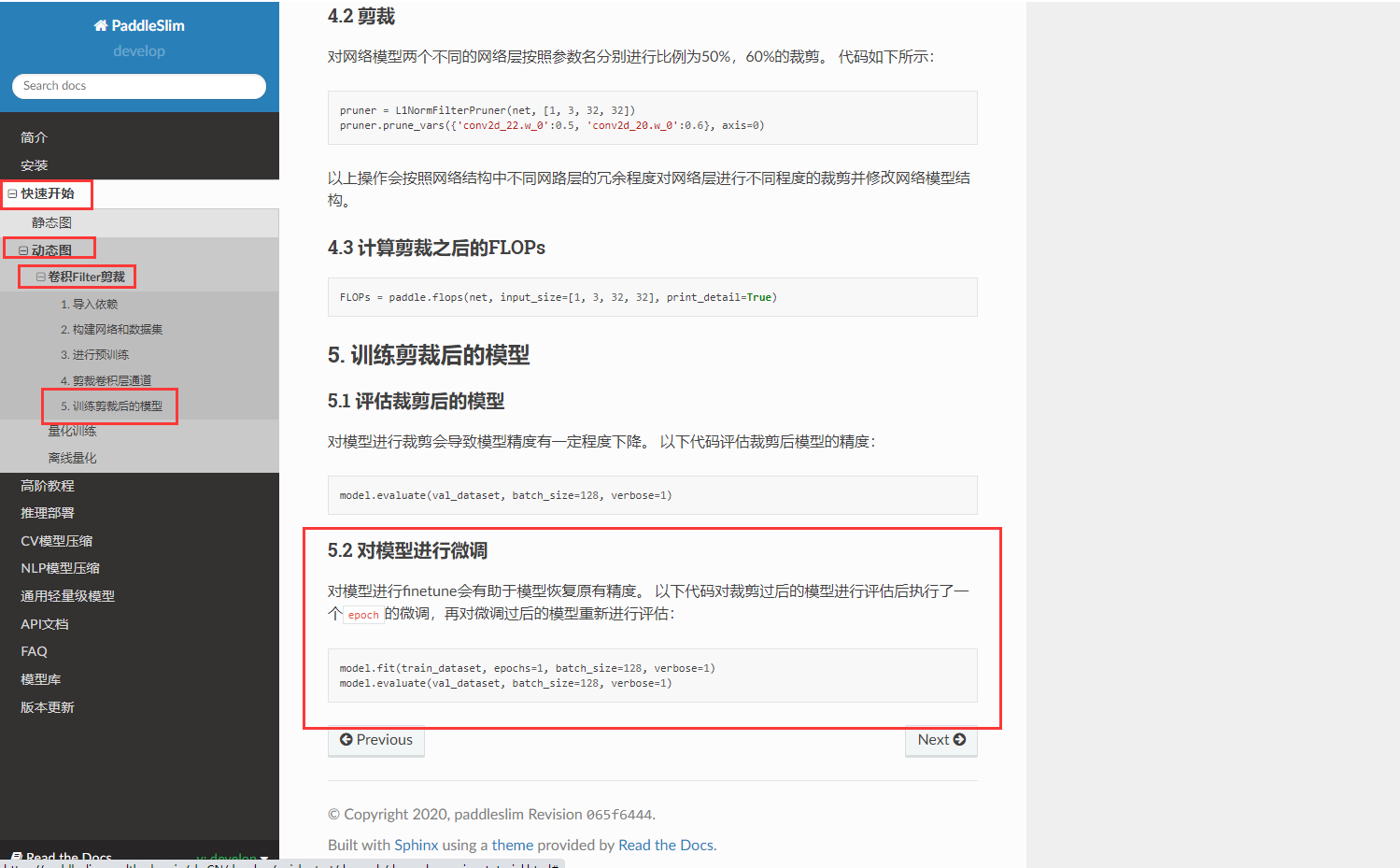Collapse the 卷积Filter剪裁 expander
Viewport: 1400px width, 868px height.
pyautogui.click(x=40, y=277)
